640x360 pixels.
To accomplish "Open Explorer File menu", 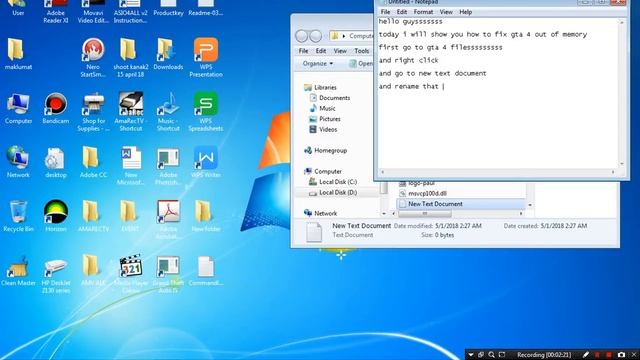I will pos(303,51).
